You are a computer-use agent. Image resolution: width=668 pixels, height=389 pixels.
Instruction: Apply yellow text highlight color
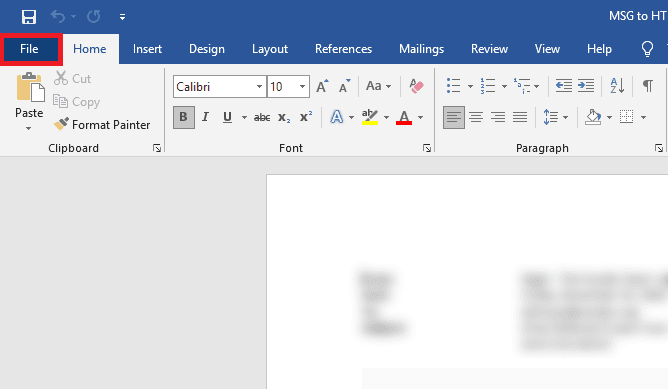coord(370,117)
